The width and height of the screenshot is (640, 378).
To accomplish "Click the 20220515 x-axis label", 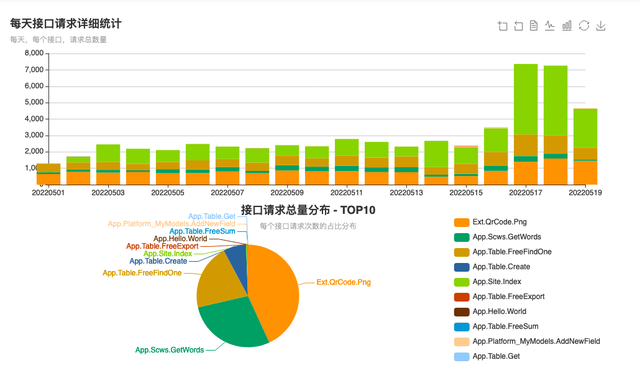I will tap(466, 192).
